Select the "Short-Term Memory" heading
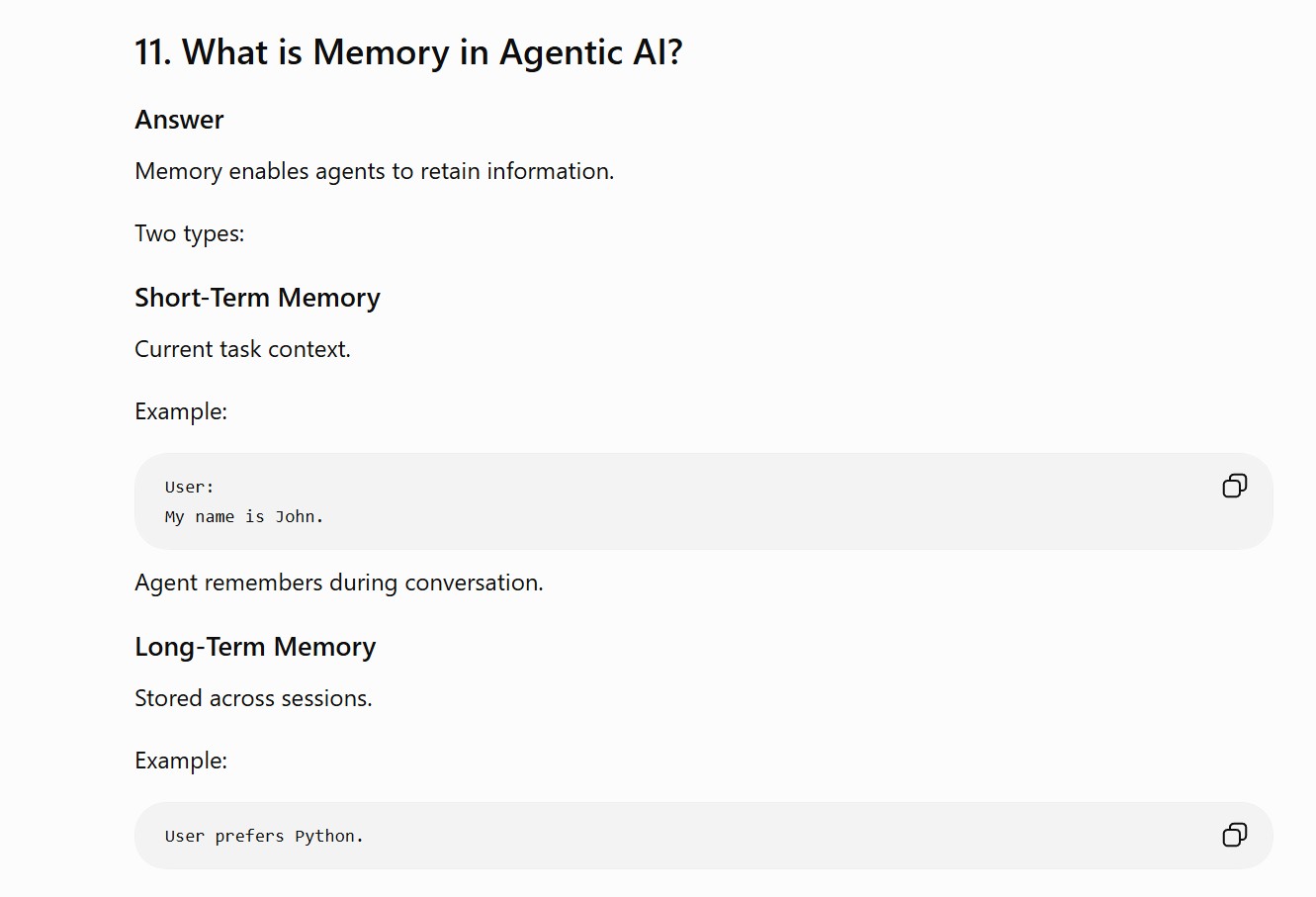Viewport: 1316px width, 897px height. click(x=257, y=298)
